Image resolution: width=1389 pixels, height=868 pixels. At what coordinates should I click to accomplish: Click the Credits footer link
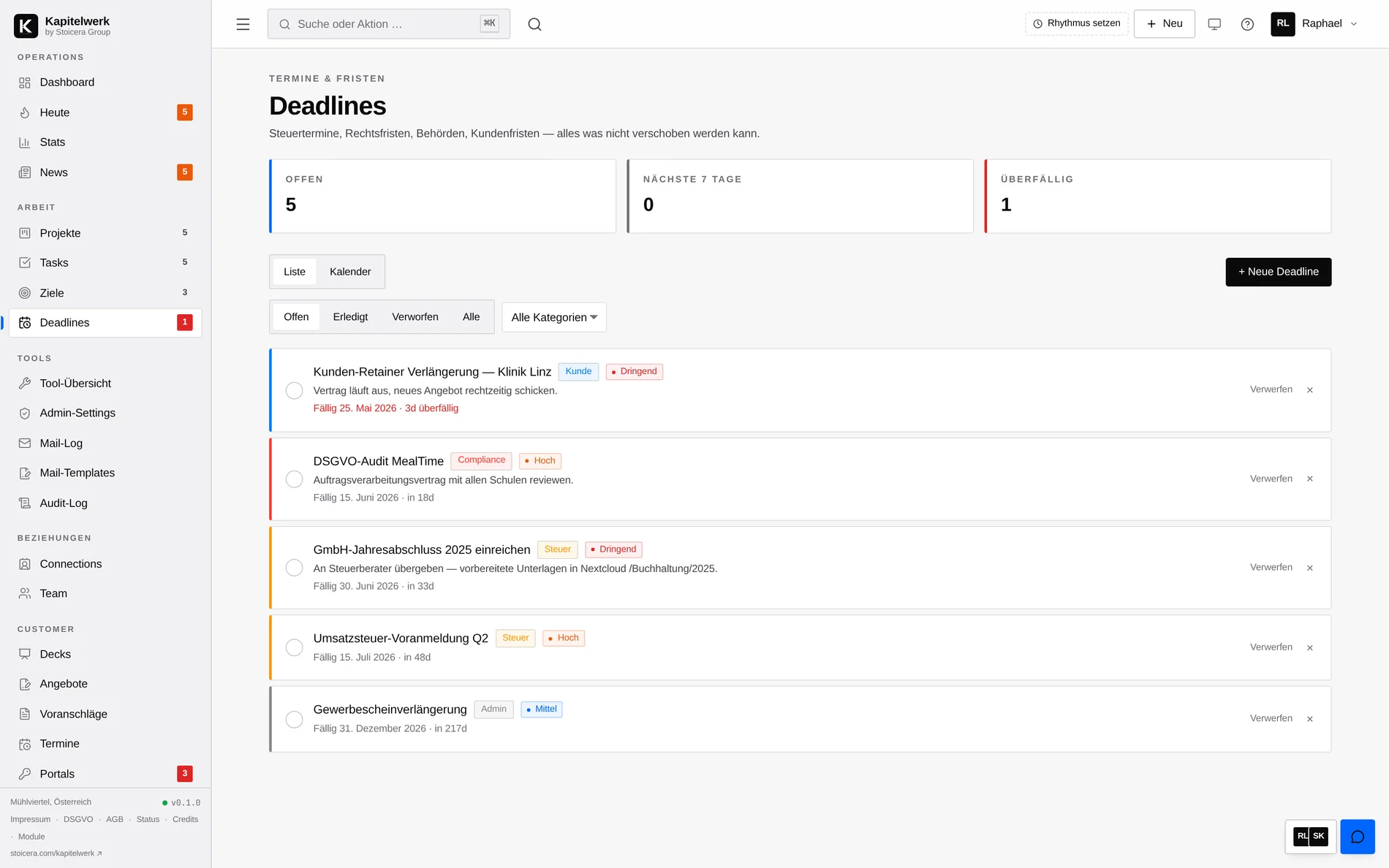click(x=185, y=819)
